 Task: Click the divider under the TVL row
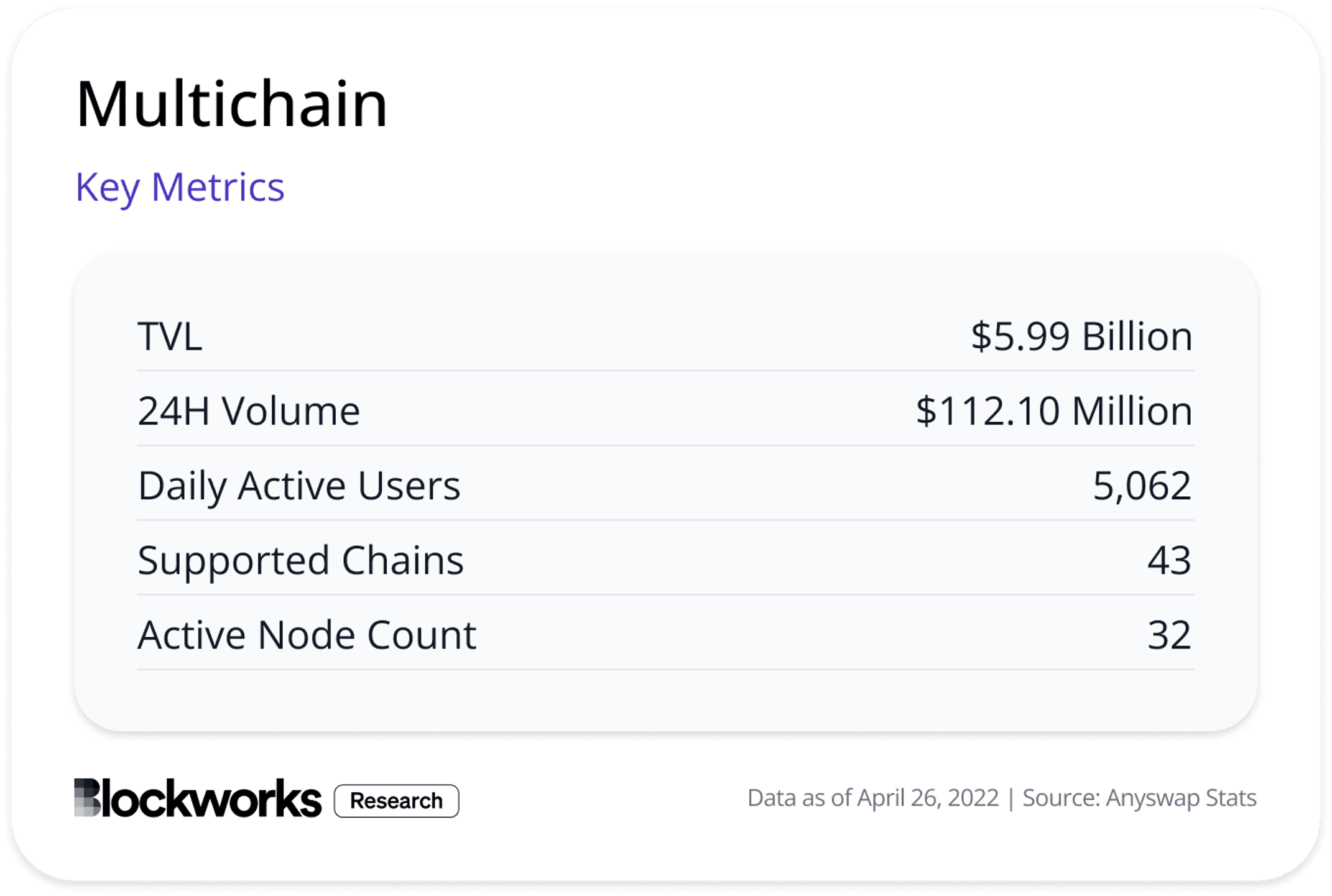coord(665,371)
